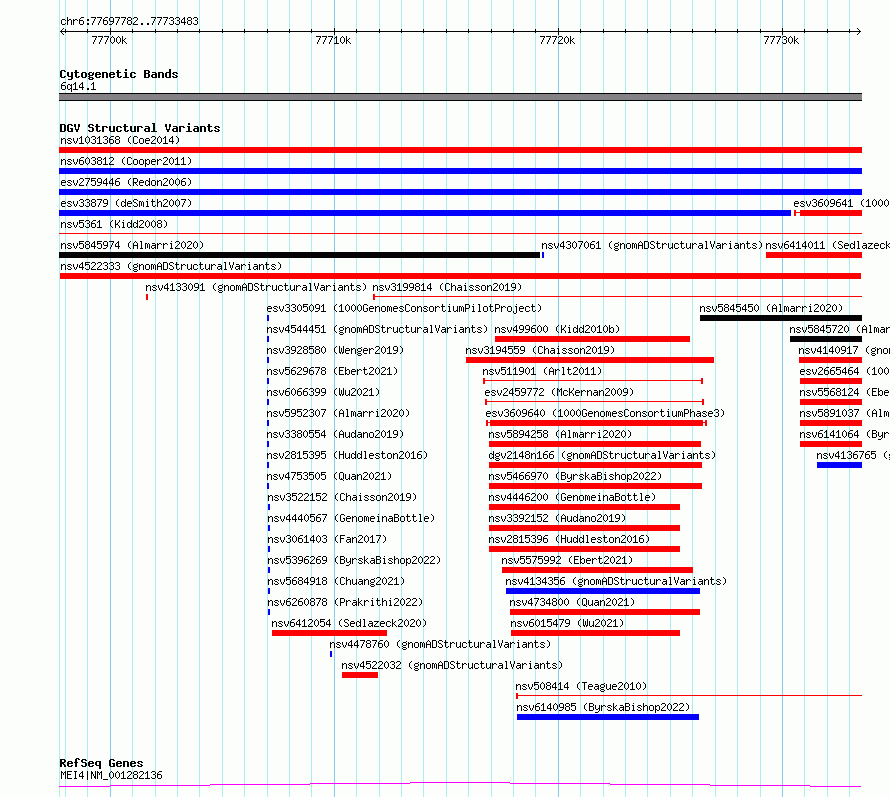Viewport: 890px width, 797px height.
Task: Click the red bar under nsv6412054 (Sedlazeck2020)
Action: click(329, 633)
